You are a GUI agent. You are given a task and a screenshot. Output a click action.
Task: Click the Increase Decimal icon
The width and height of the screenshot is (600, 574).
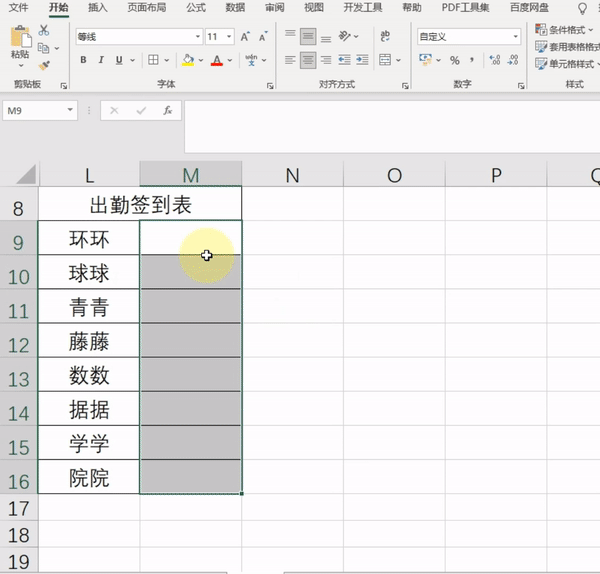494,60
